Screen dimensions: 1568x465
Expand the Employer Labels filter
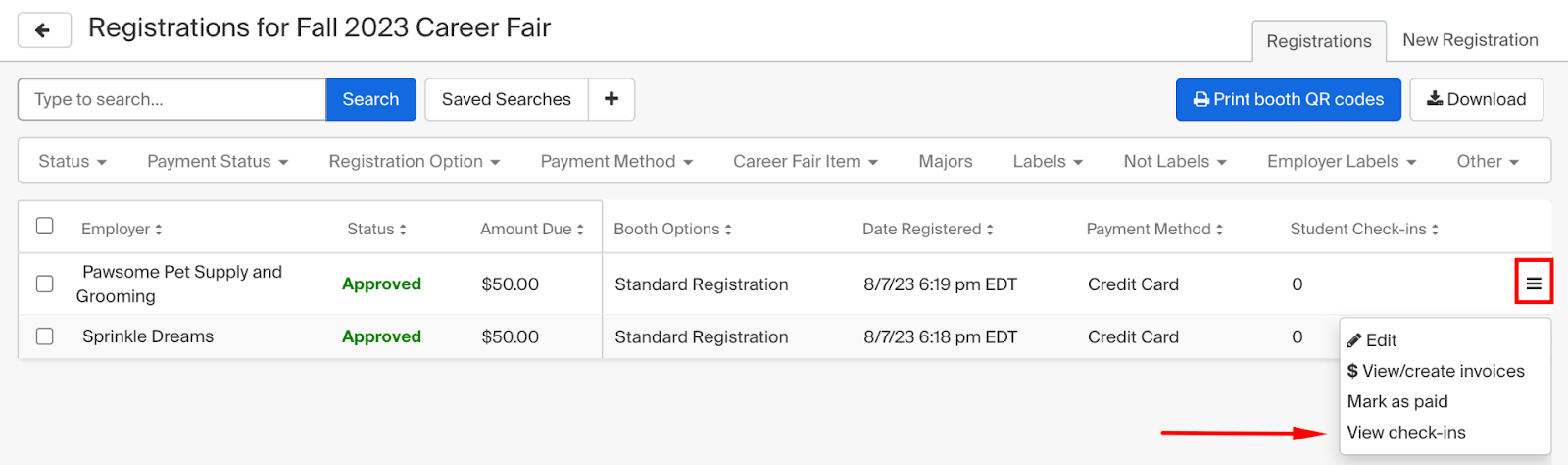point(1342,161)
